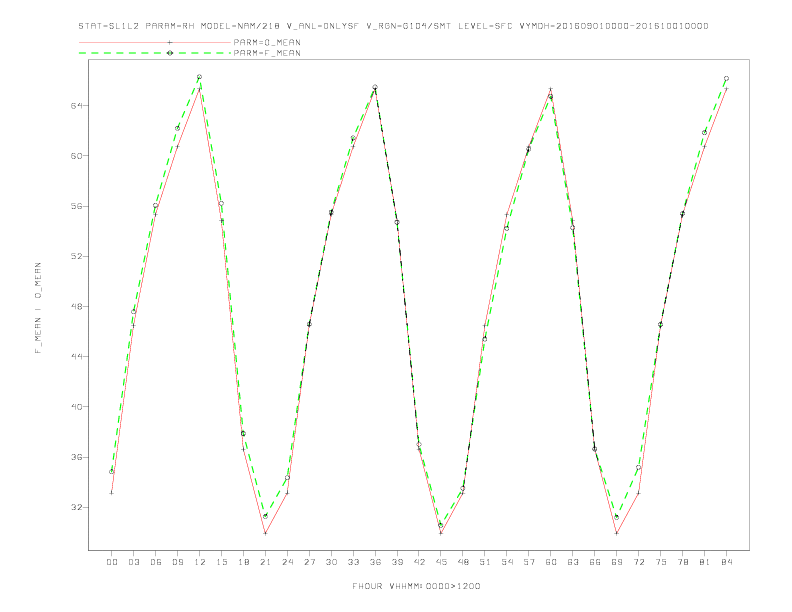Click x-axis tick label 51
792x612 pixels.
[x=485, y=562]
